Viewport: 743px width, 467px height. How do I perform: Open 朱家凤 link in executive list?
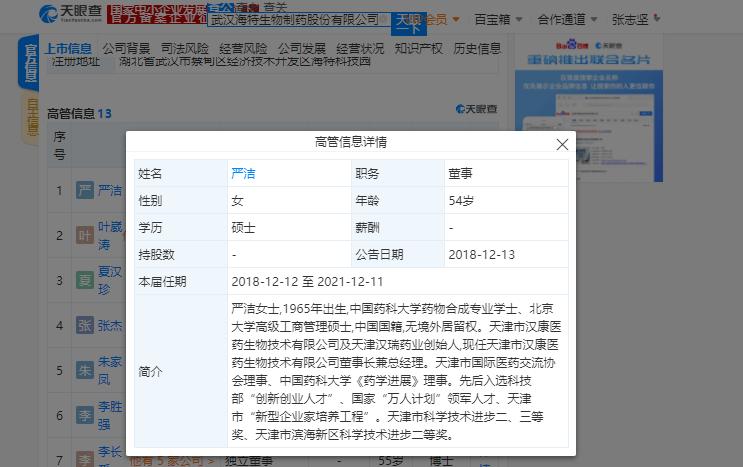(x=110, y=370)
